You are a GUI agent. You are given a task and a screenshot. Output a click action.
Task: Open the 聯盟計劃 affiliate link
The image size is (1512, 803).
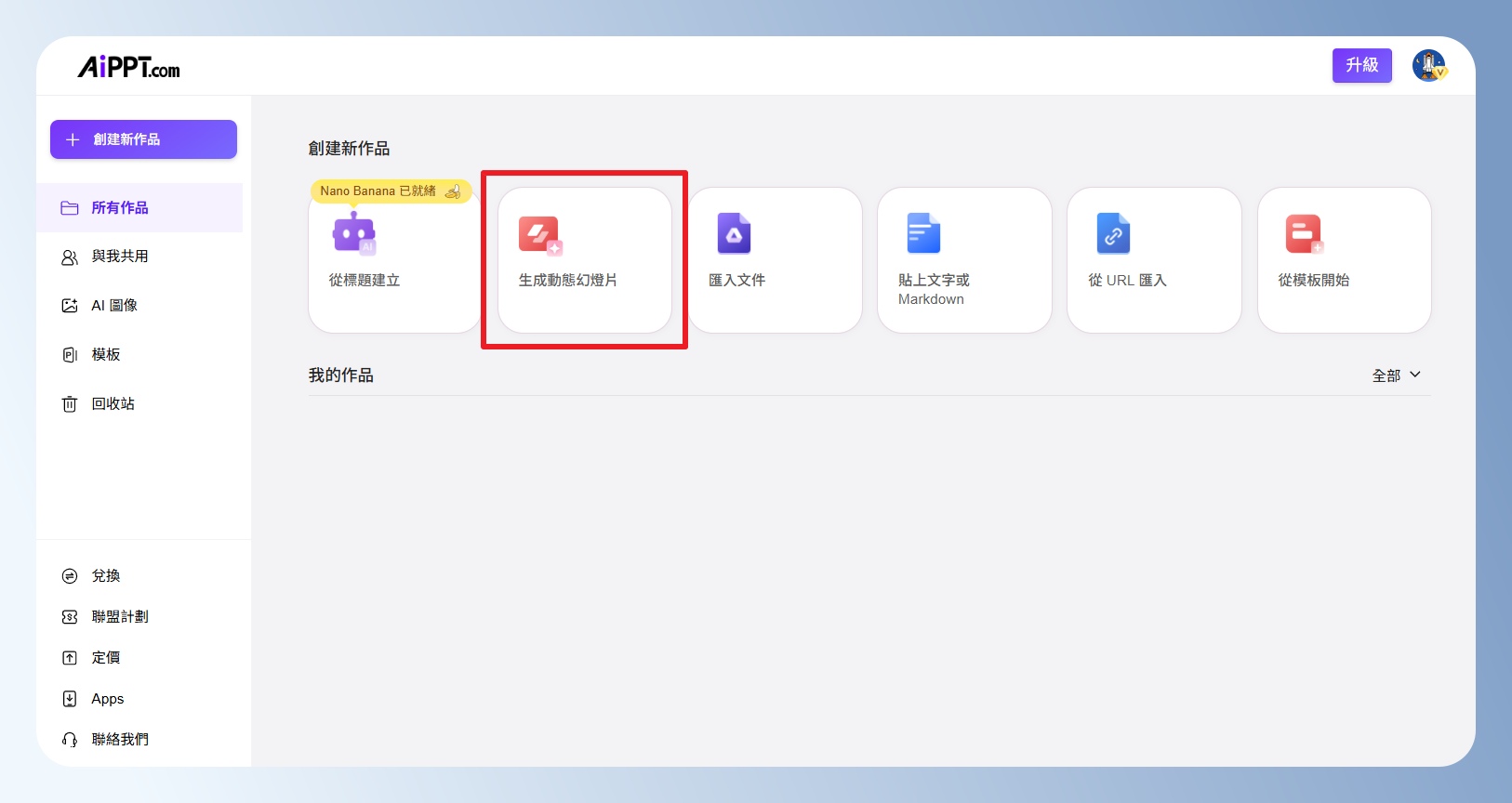click(119, 617)
